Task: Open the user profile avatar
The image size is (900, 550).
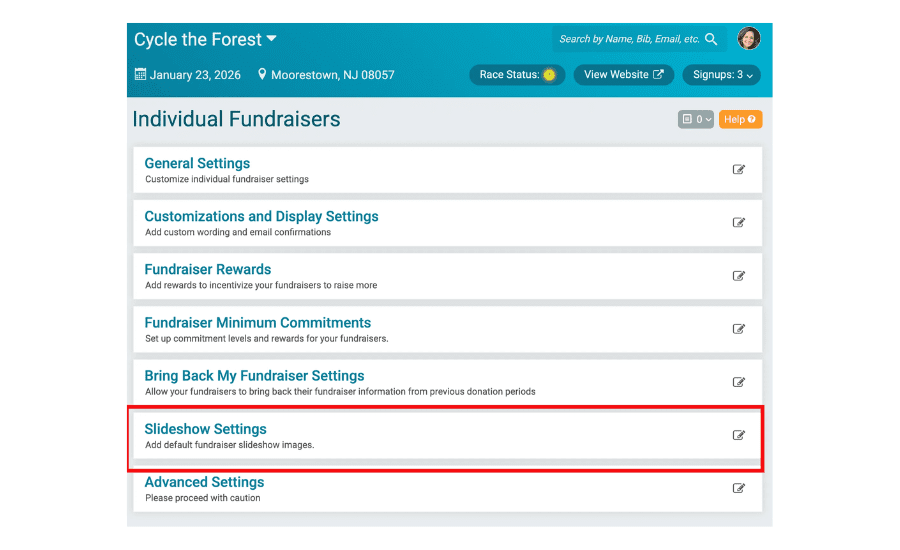Action: point(748,38)
